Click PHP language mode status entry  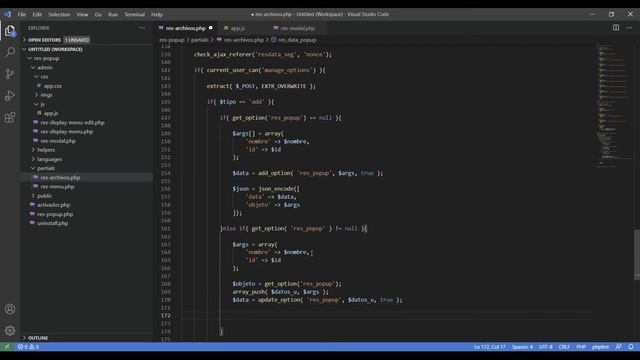(x=581, y=347)
